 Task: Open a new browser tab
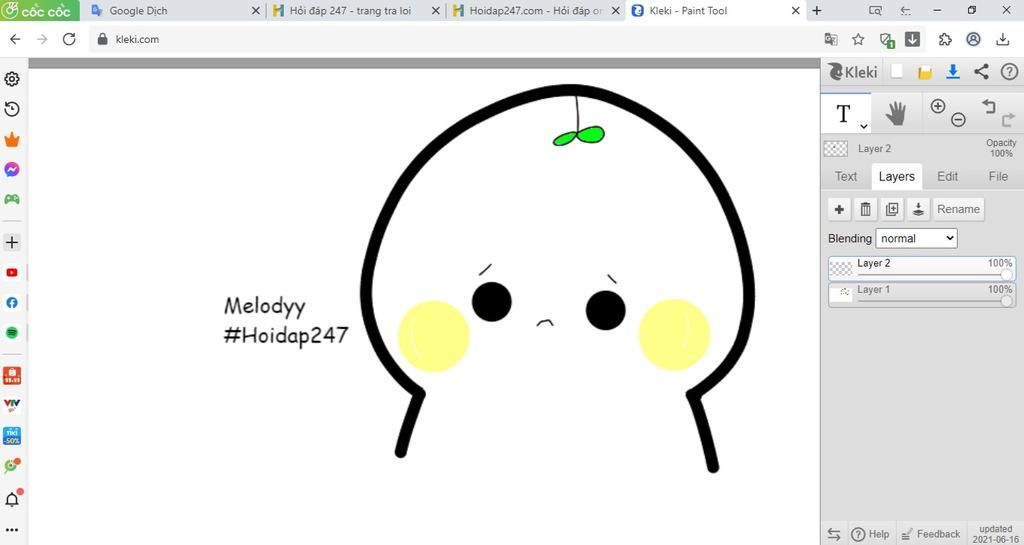(x=817, y=10)
